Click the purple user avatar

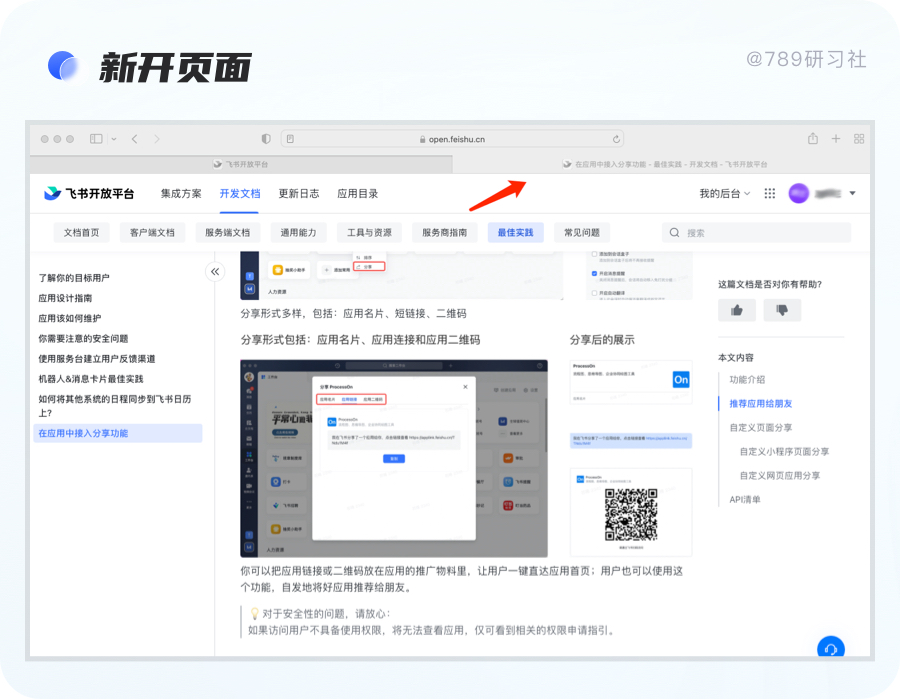(798, 193)
